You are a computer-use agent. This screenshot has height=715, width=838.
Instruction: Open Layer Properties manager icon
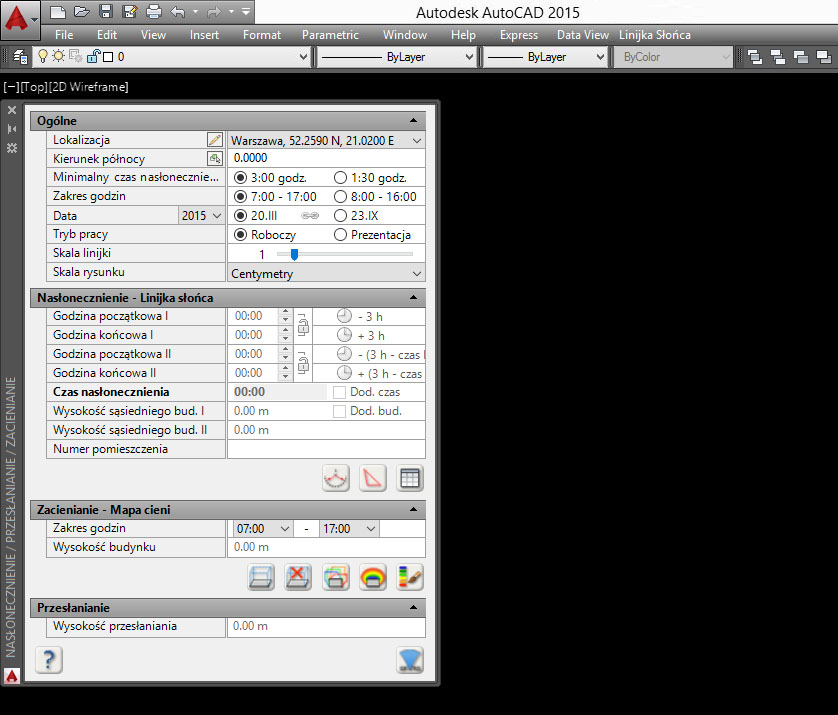[x=20, y=57]
